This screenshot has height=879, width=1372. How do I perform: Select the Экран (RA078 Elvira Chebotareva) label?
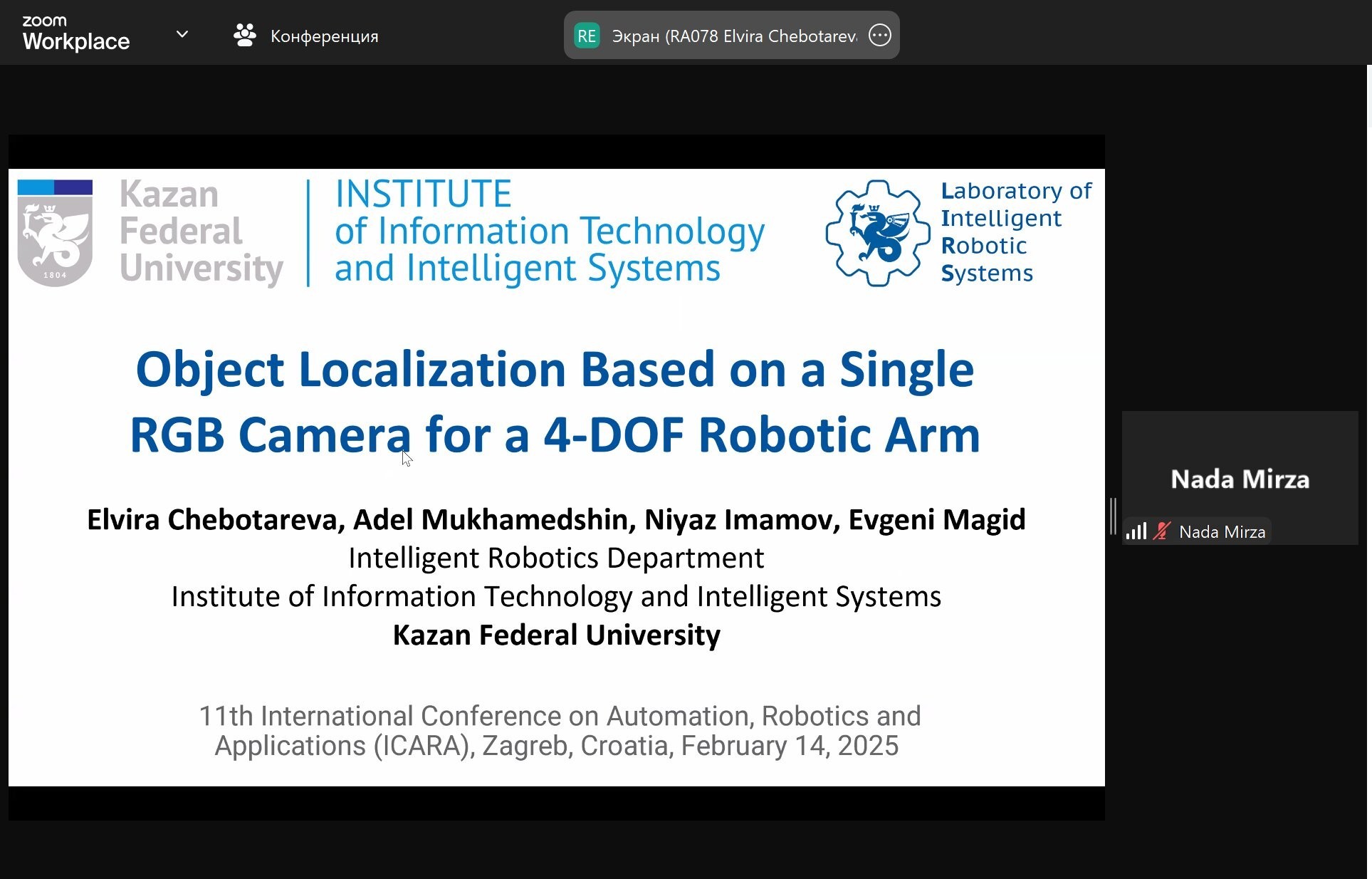(x=733, y=36)
